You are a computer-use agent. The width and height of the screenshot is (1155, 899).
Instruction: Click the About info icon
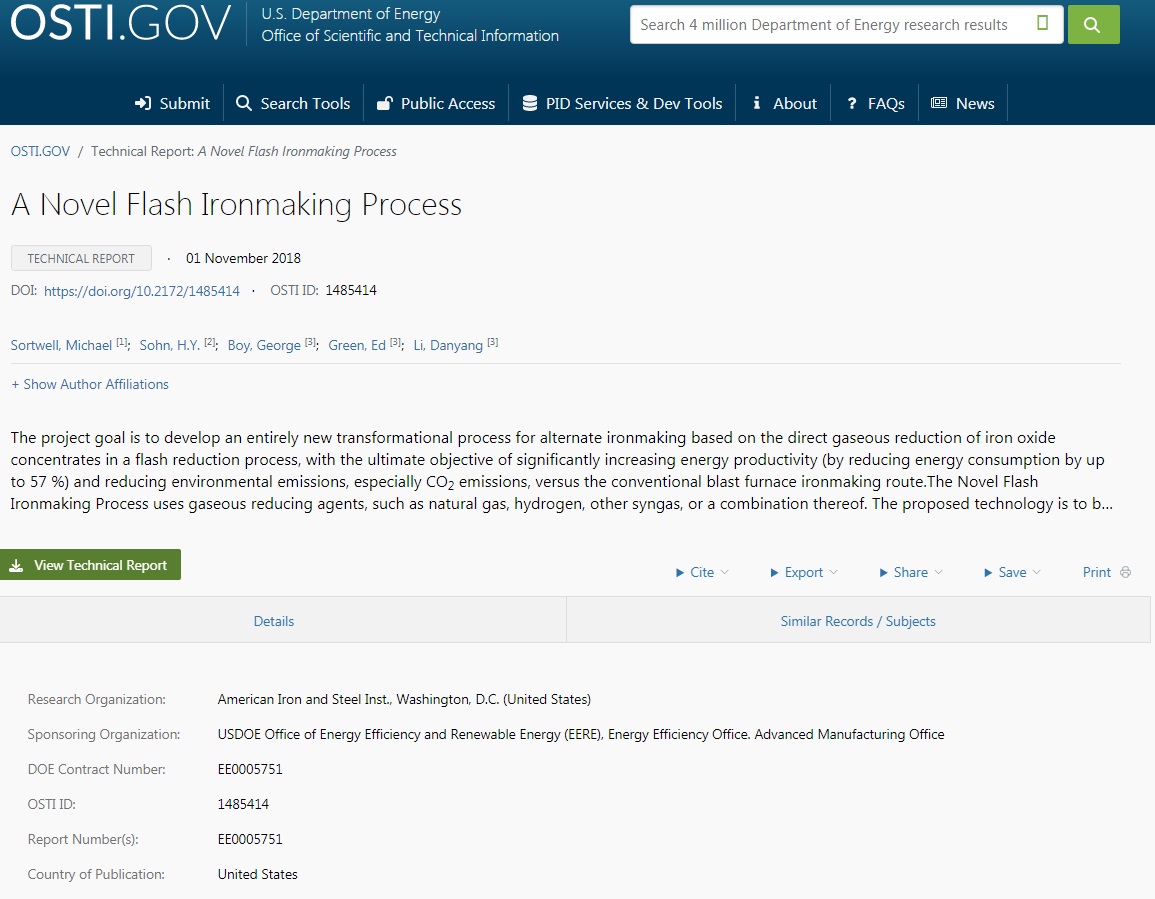(x=756, y=102)
